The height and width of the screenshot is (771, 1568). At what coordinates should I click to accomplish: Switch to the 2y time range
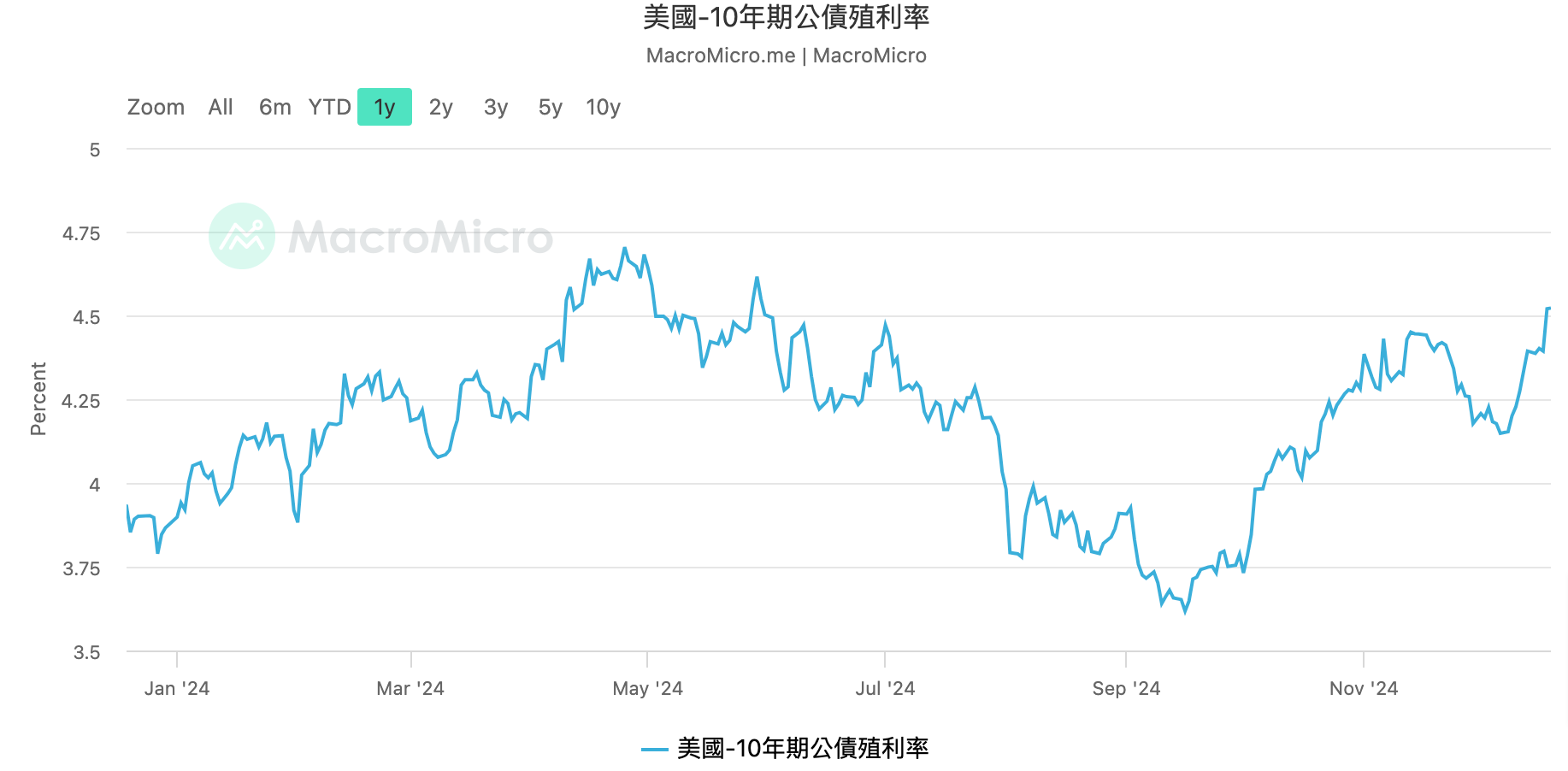[x=440, y=107]
